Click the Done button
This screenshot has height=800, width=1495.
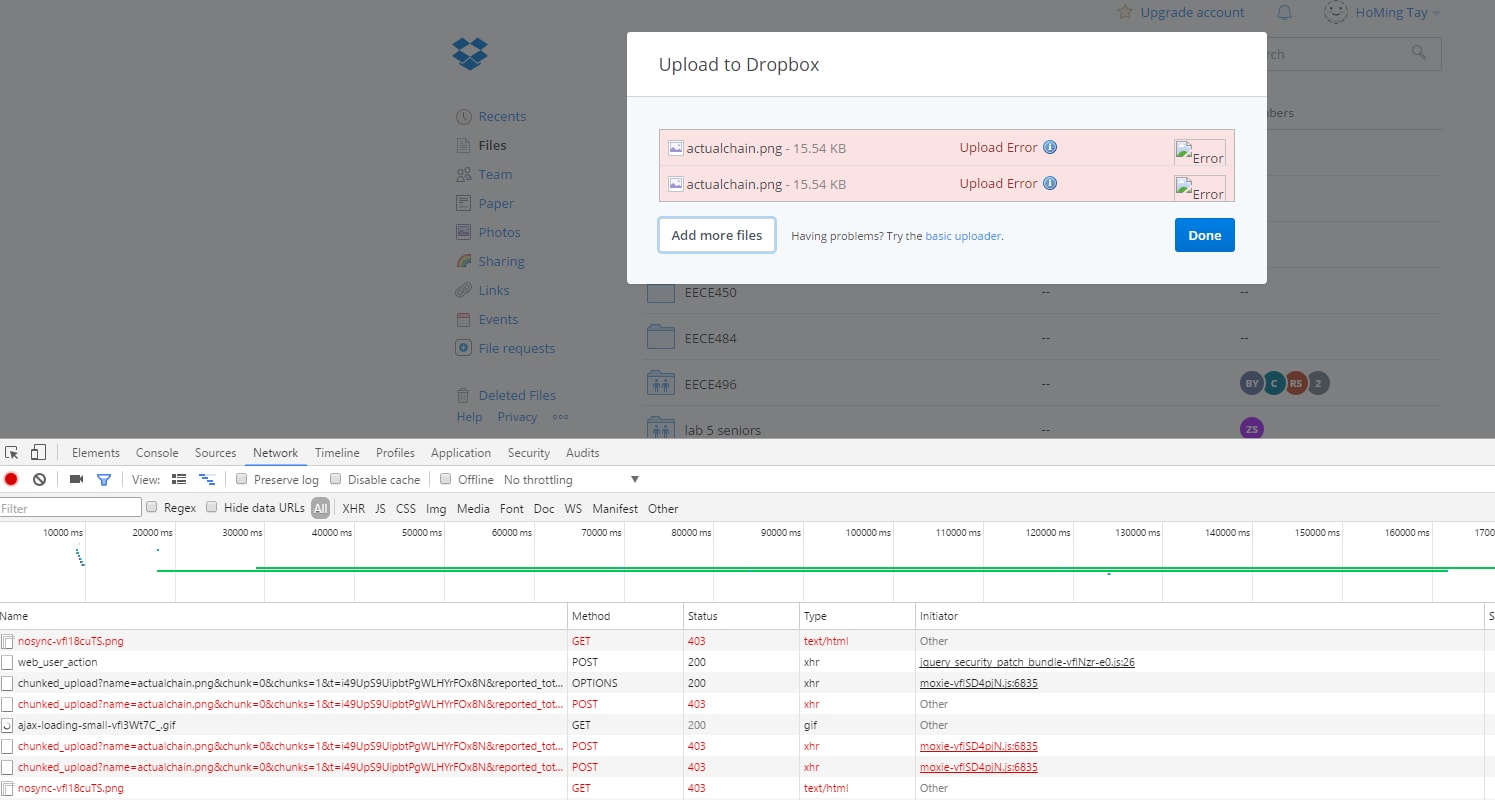pyautogui.click(x=1204, y=235)
